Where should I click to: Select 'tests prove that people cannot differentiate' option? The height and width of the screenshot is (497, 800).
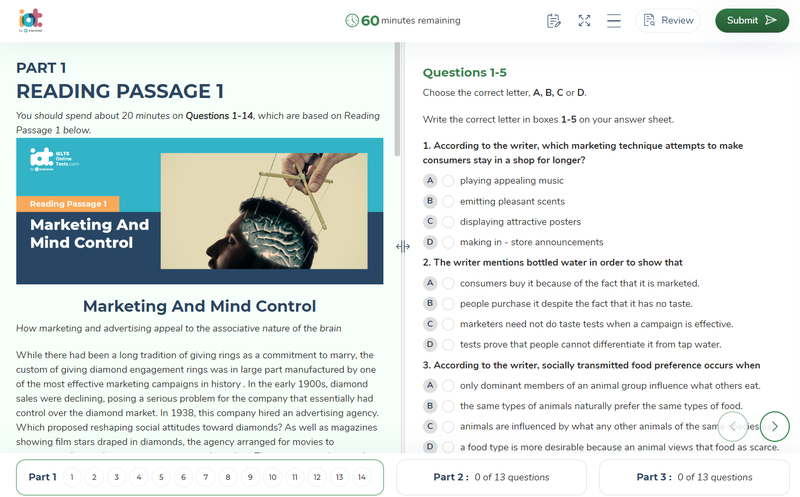tap(448, 344)
